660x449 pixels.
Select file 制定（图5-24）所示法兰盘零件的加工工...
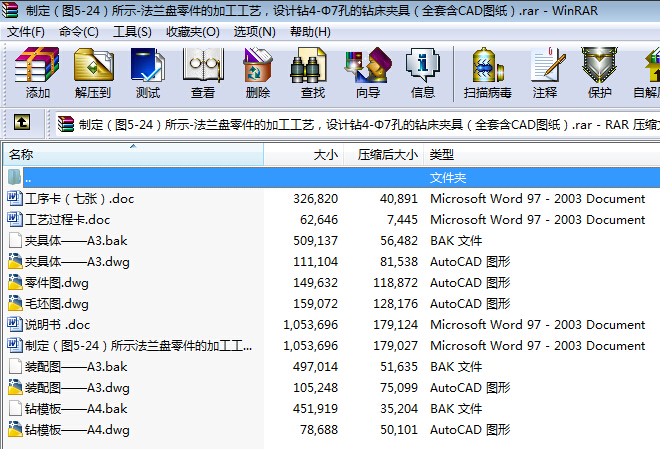coord(138,346)
